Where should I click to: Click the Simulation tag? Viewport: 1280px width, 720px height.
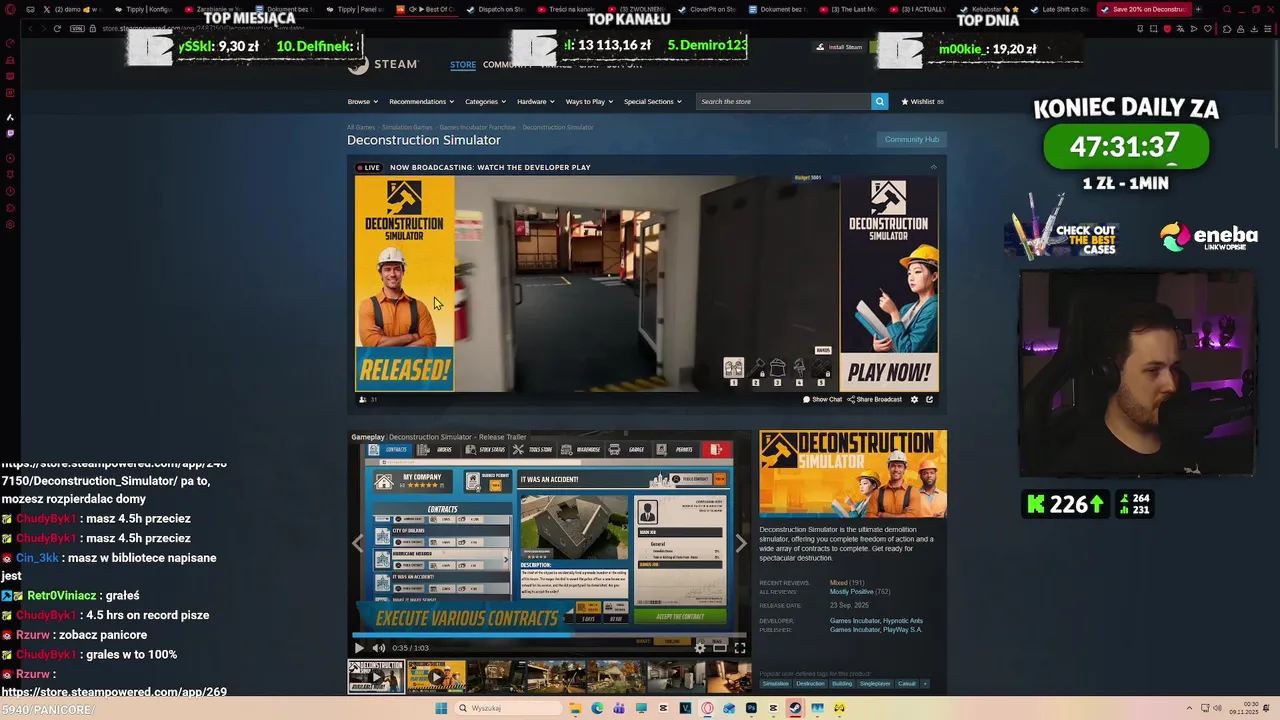tap(775, 684)
